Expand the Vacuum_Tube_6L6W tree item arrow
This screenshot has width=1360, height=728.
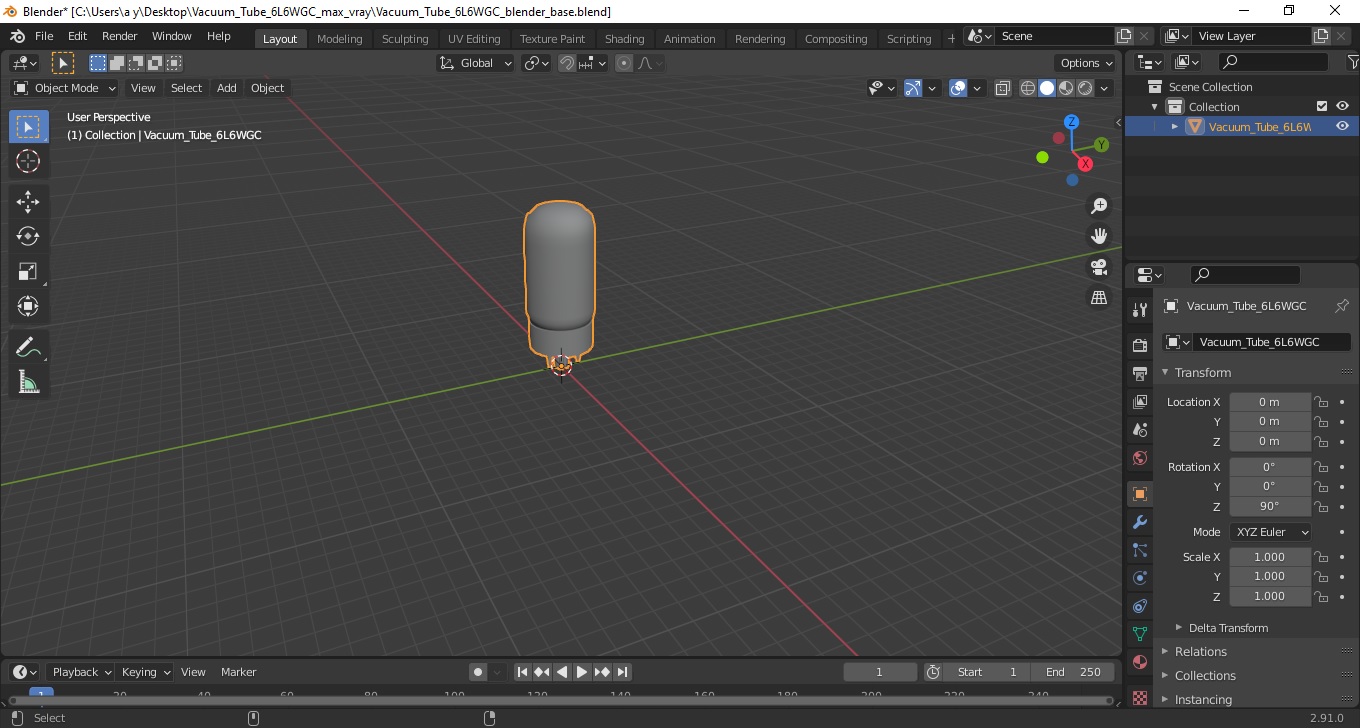click(1175, 126)
